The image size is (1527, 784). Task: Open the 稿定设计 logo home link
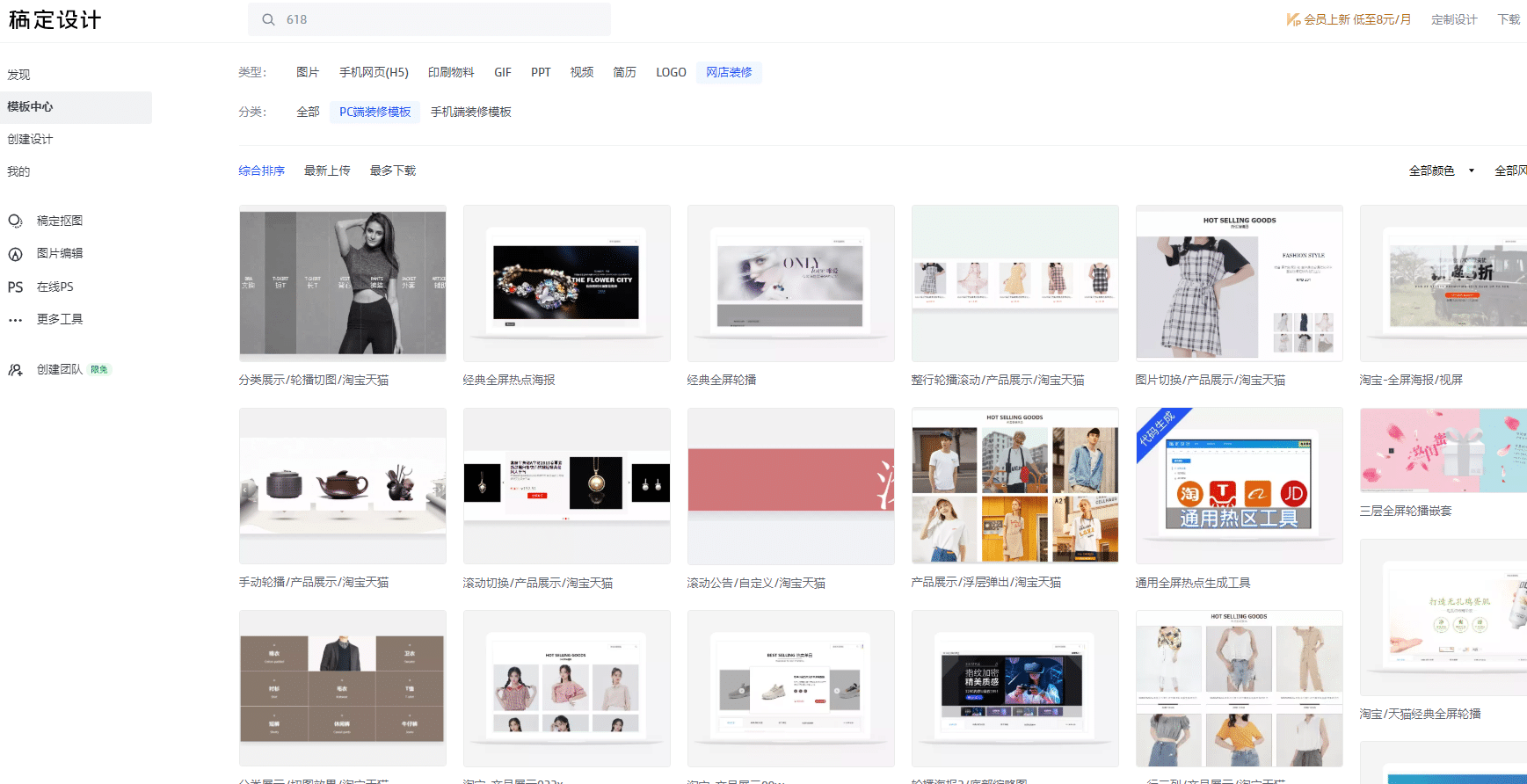pyautogui.click(x=55, y=19)
